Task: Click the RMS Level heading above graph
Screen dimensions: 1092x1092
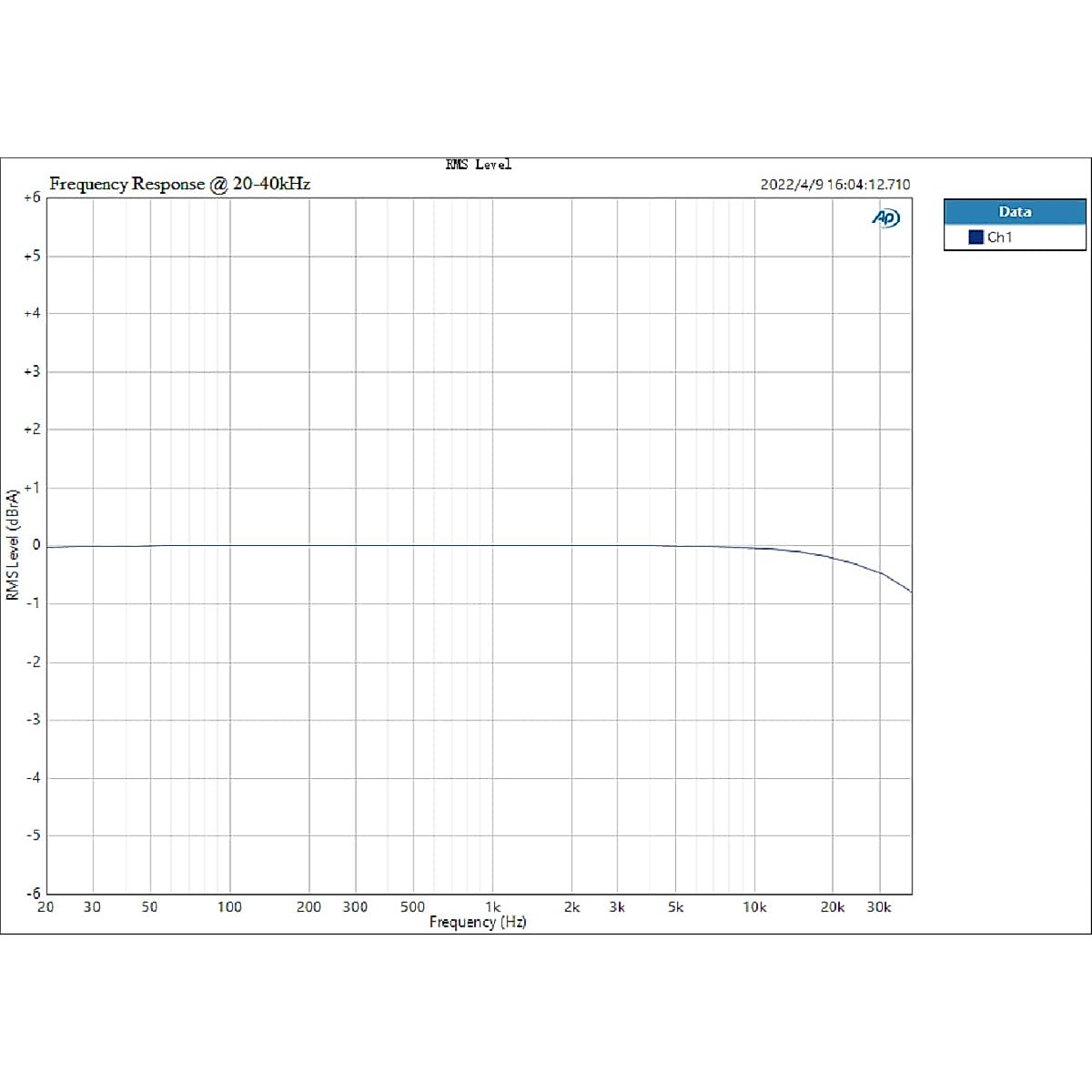Action: (478, 165)
